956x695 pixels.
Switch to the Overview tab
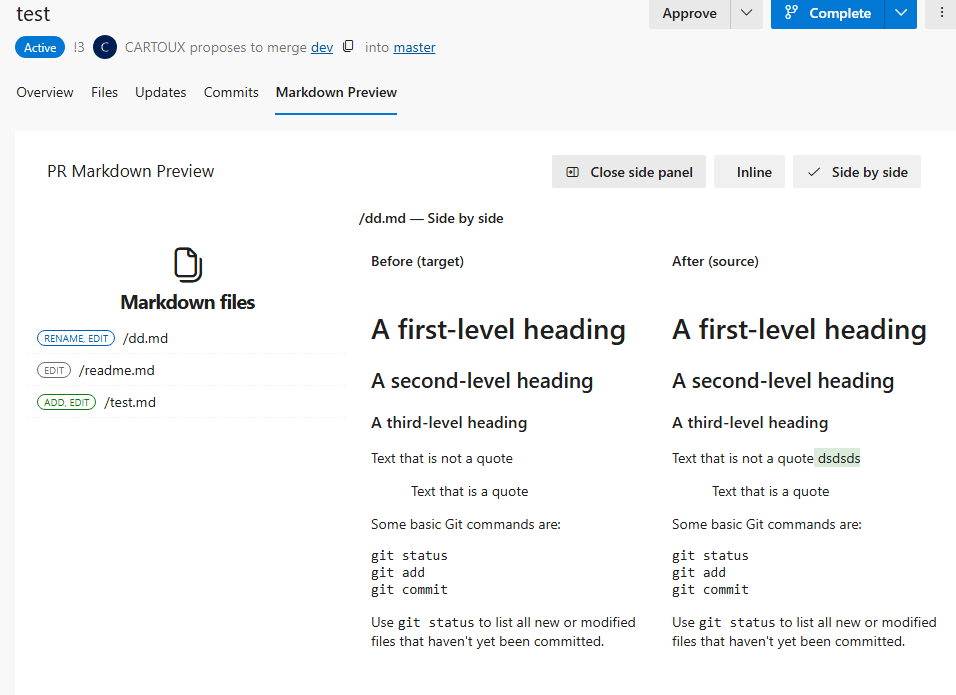click(45, 92)
